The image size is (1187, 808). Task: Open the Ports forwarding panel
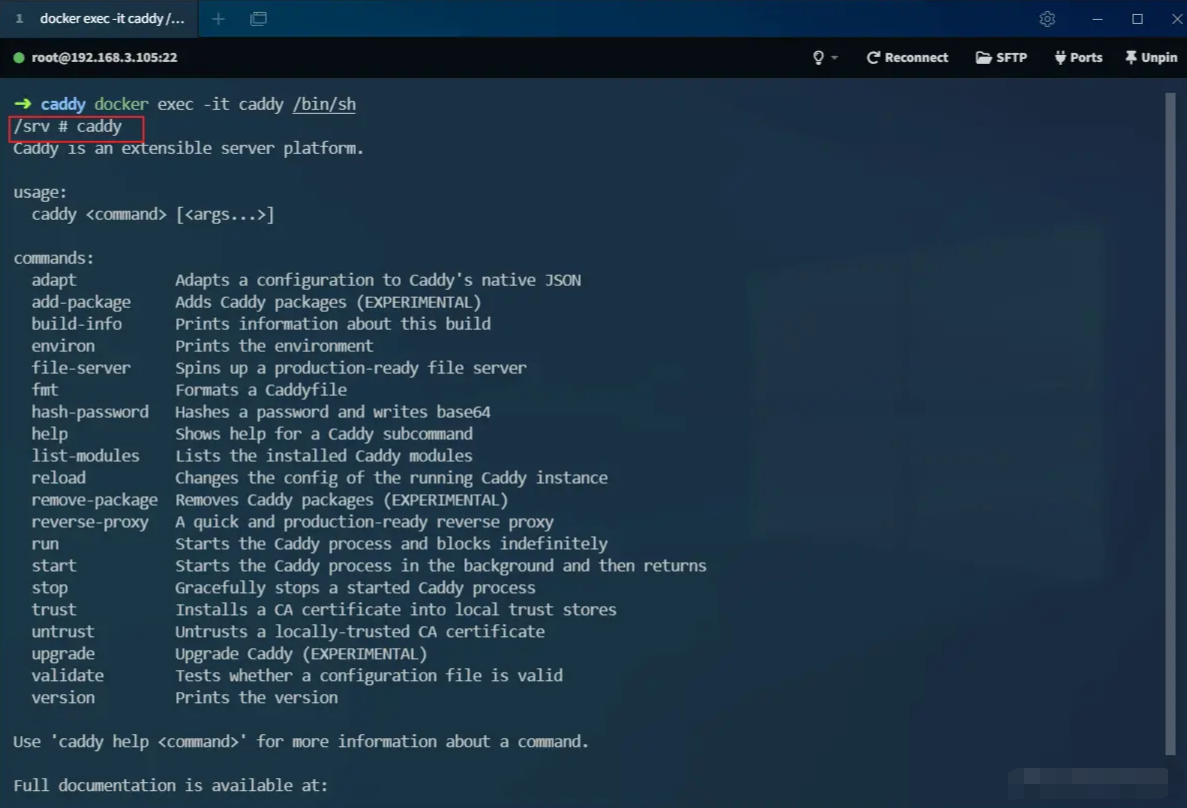(x=1078, y=57)
